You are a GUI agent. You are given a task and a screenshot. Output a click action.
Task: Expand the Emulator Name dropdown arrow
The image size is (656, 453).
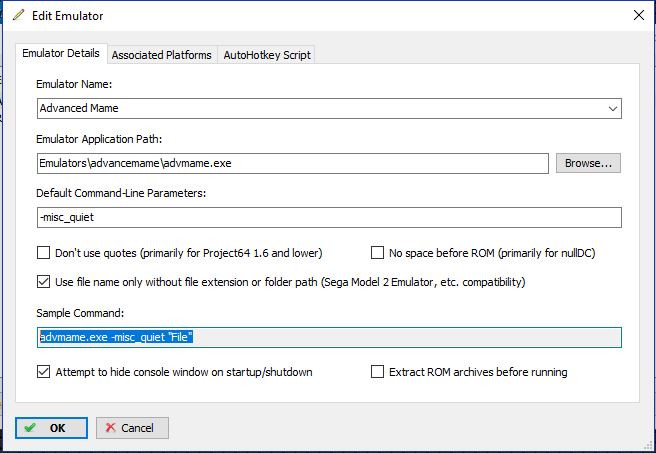(612, 109)
